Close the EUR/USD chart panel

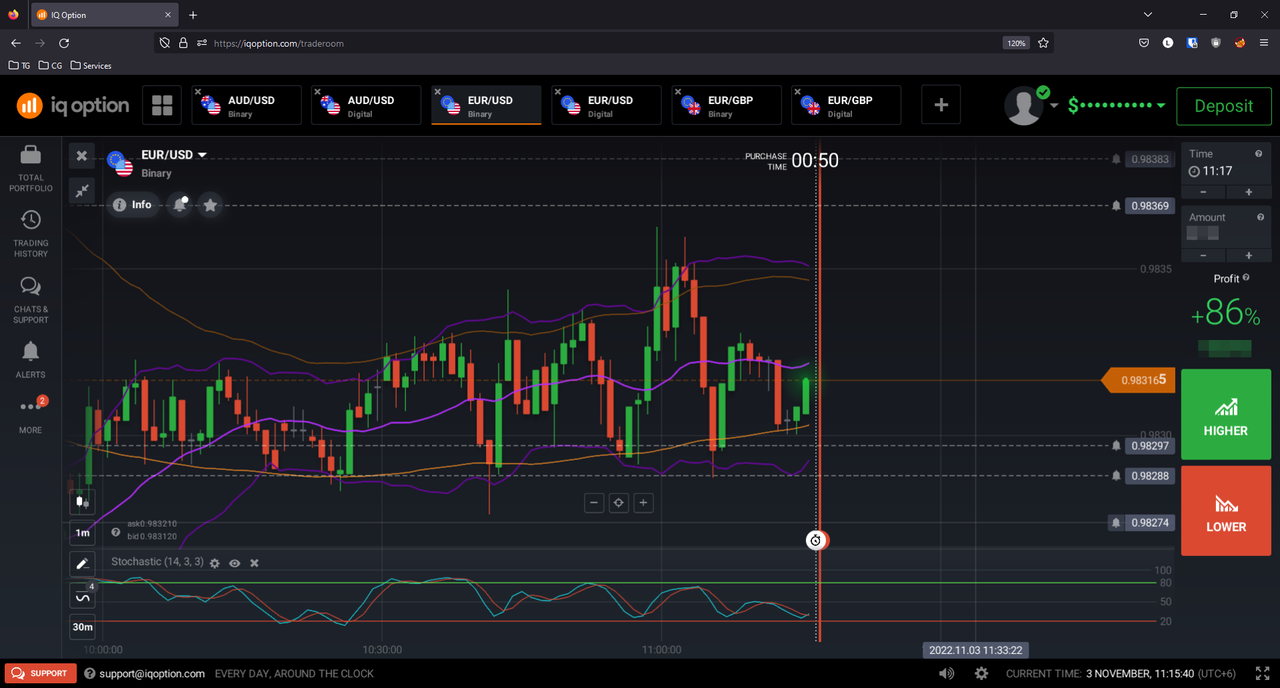(x=82, y=156)
